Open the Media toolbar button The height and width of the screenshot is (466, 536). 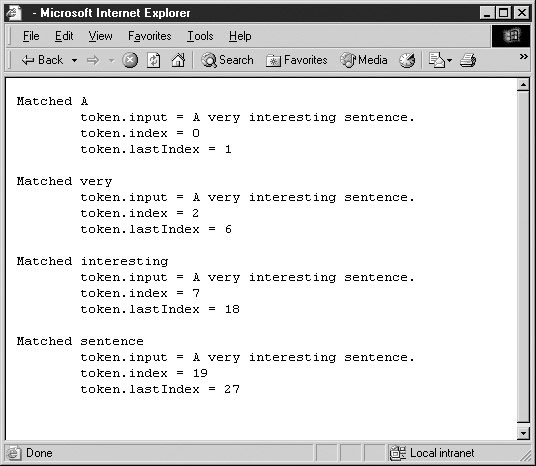364,60
